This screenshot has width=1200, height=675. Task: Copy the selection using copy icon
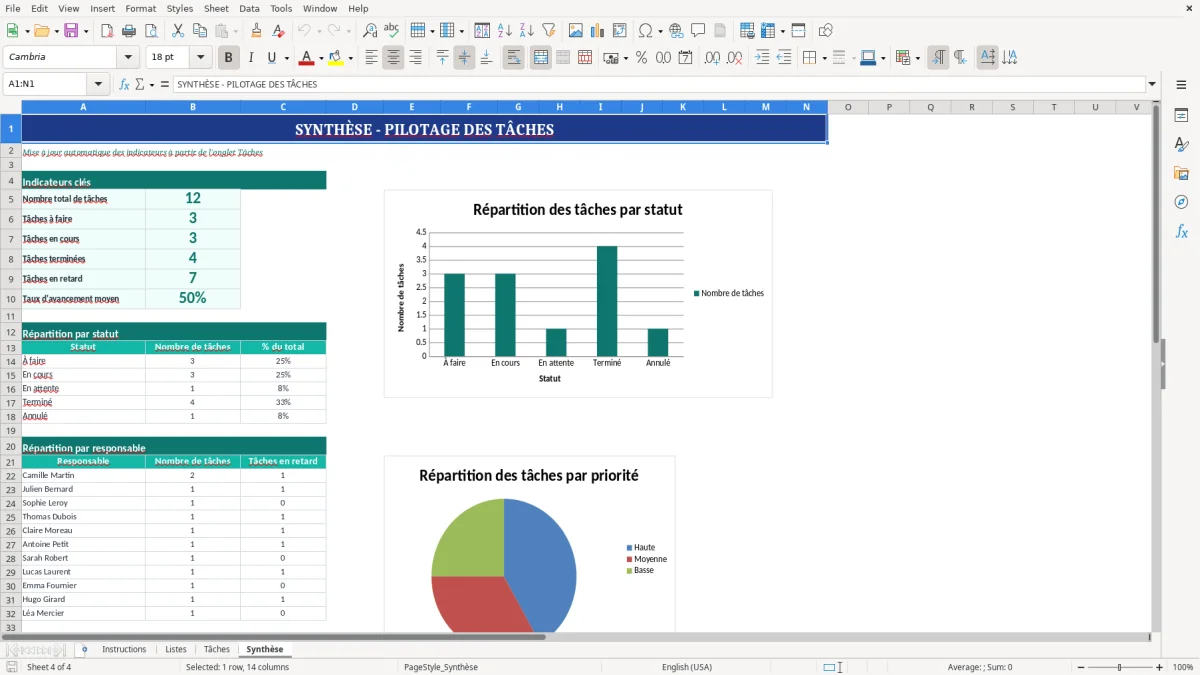(x=200, y=31)
